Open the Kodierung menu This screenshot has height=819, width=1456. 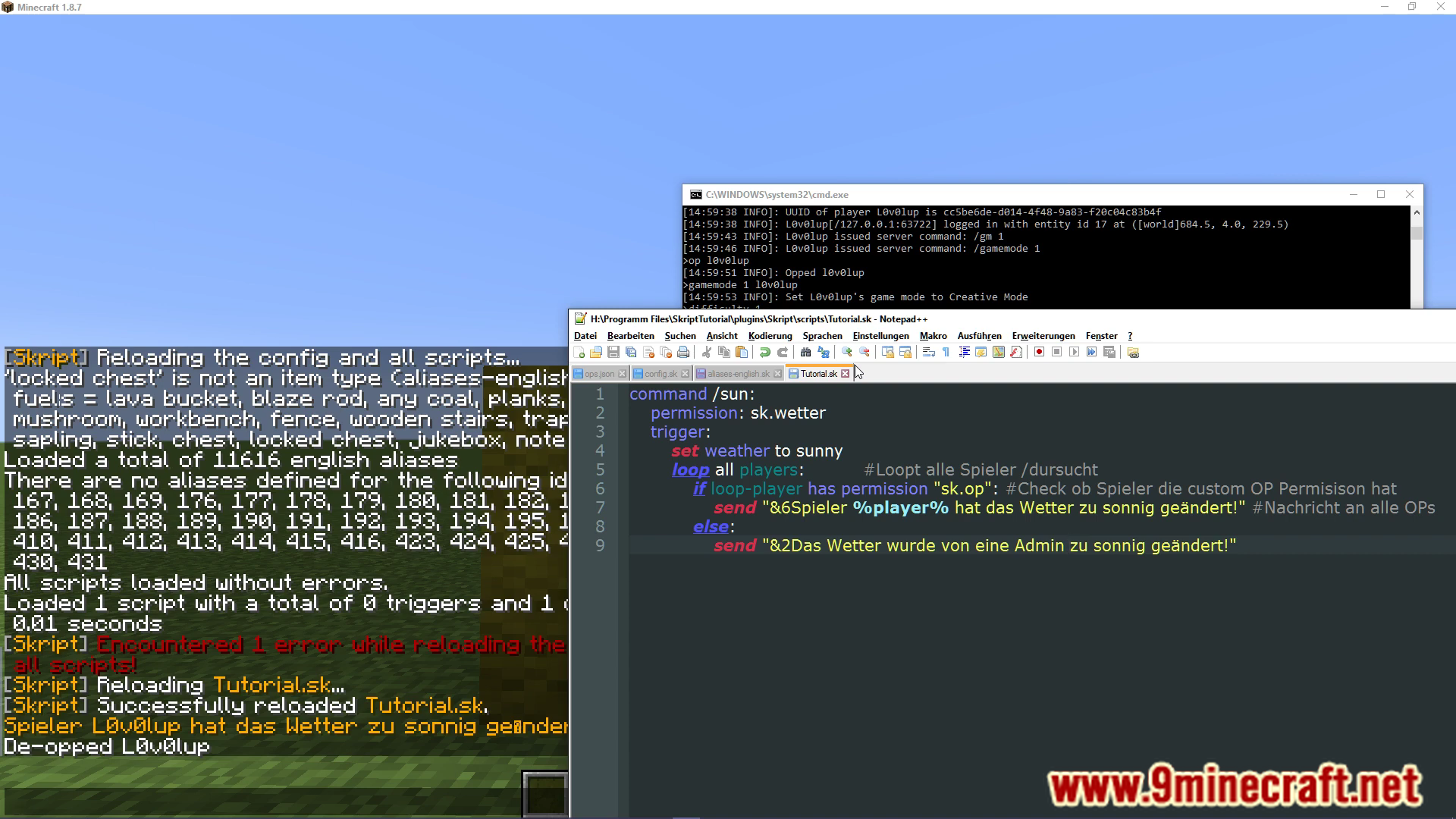click(770, 336)
